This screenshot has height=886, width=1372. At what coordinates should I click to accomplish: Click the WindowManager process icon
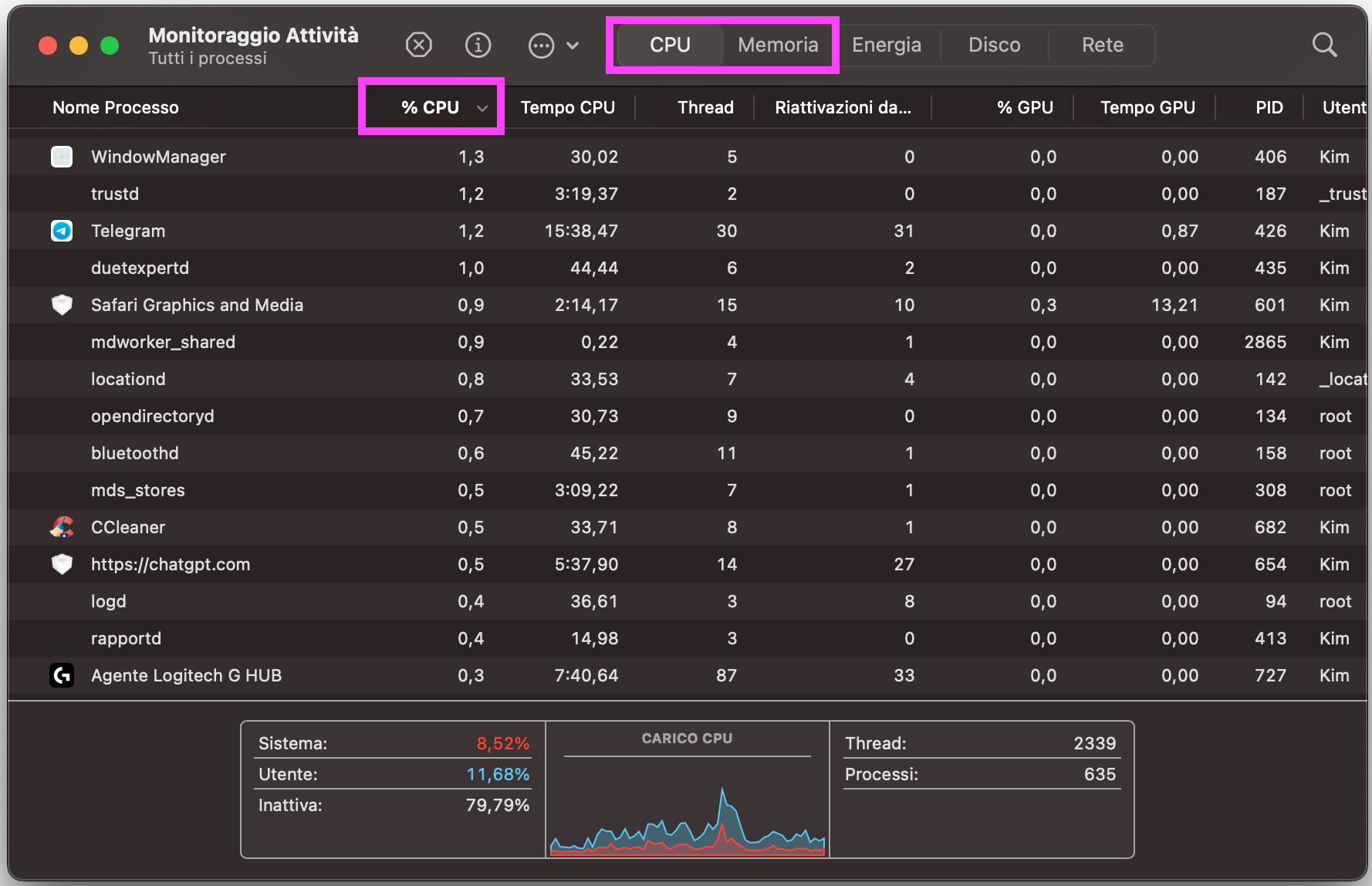tap(62, 157)
